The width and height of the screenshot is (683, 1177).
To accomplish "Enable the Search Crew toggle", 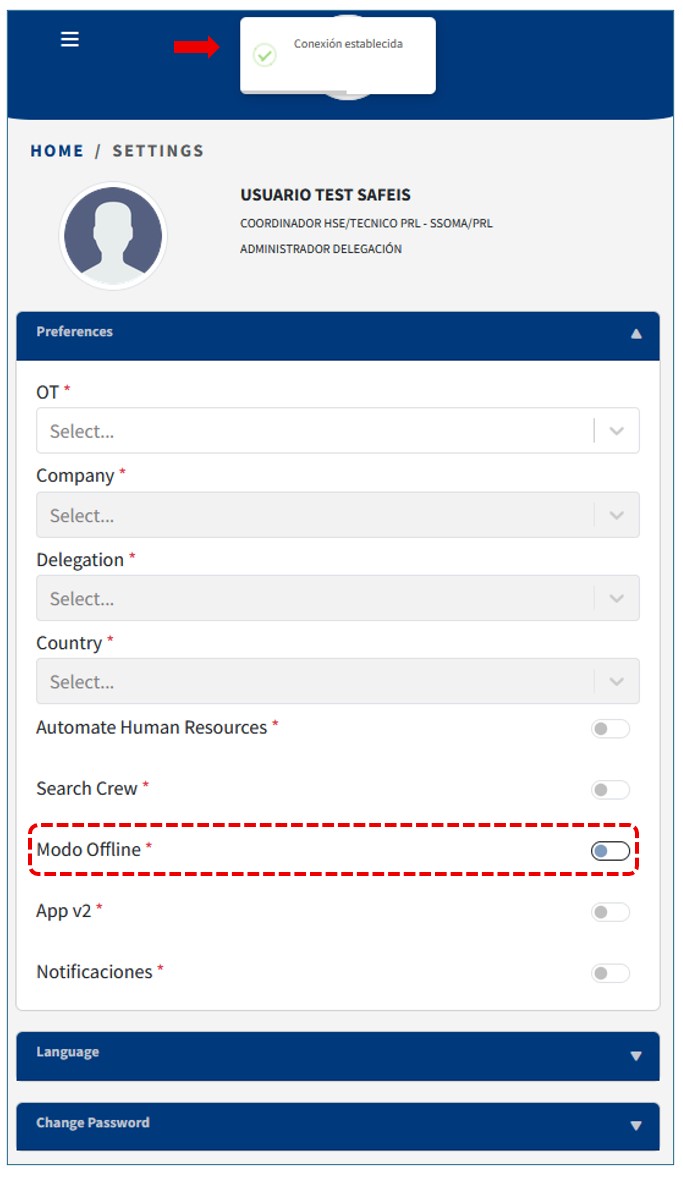I will coord(610,790).
